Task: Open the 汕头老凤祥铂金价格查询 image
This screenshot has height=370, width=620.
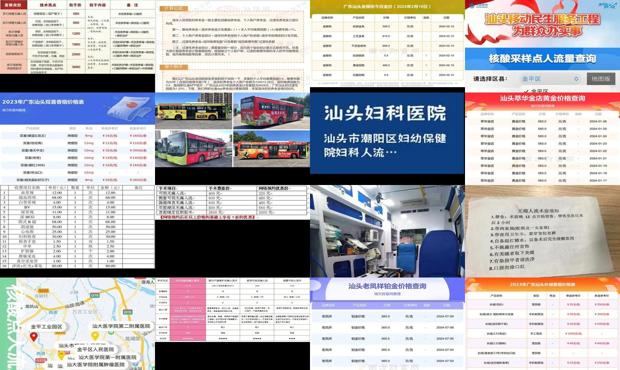Action: click(x=387, y=324)
